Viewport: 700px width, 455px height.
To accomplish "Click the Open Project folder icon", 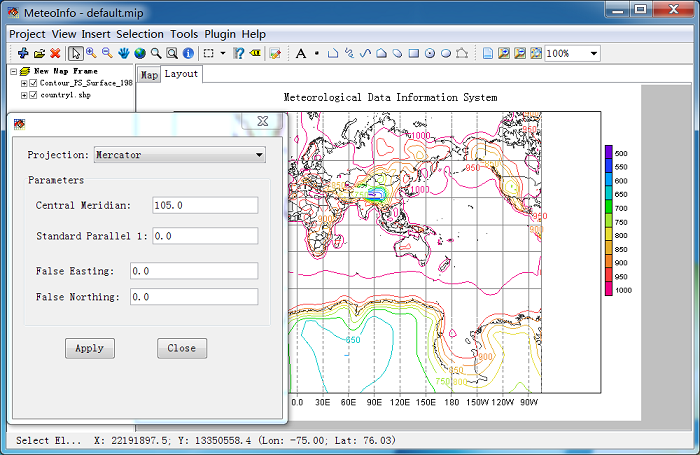I will [x=39, y=54].
